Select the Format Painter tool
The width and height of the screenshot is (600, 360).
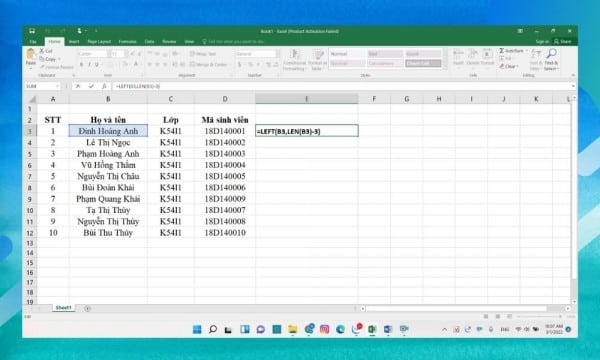[56, 67]
